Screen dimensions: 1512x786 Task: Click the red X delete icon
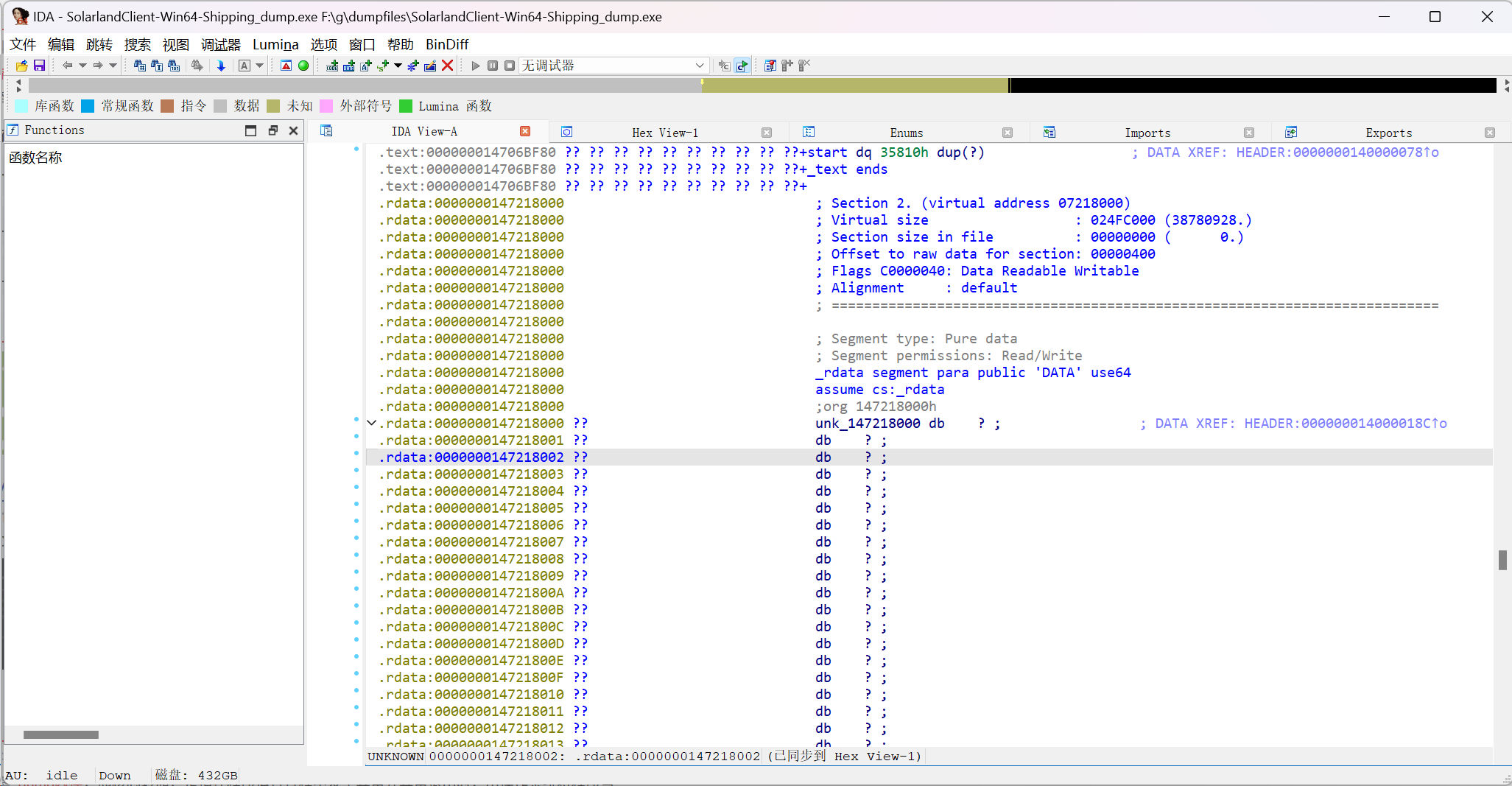[x=447, y=66]
